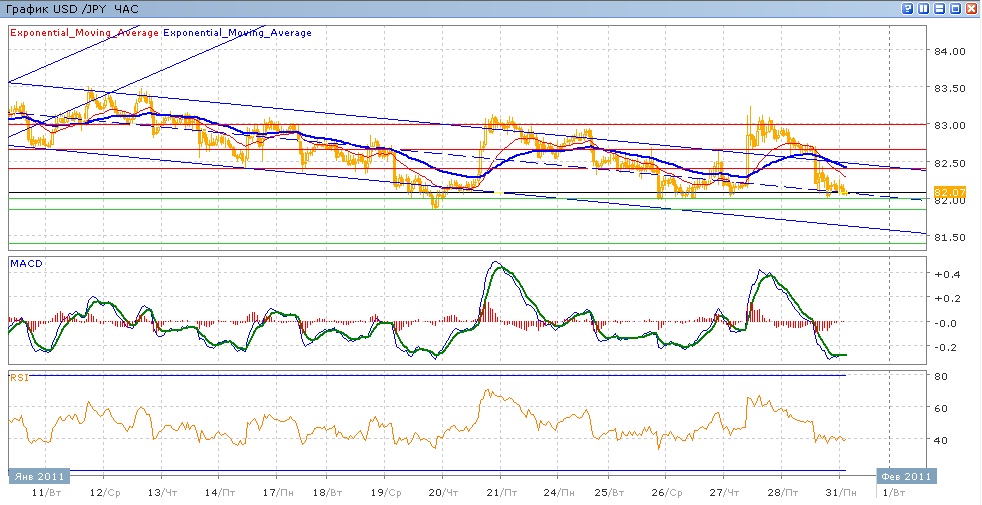The height and width of the screenshot is (505, 982).
Task: Click the 83.00 price level on axis
Action: point(951,125)
